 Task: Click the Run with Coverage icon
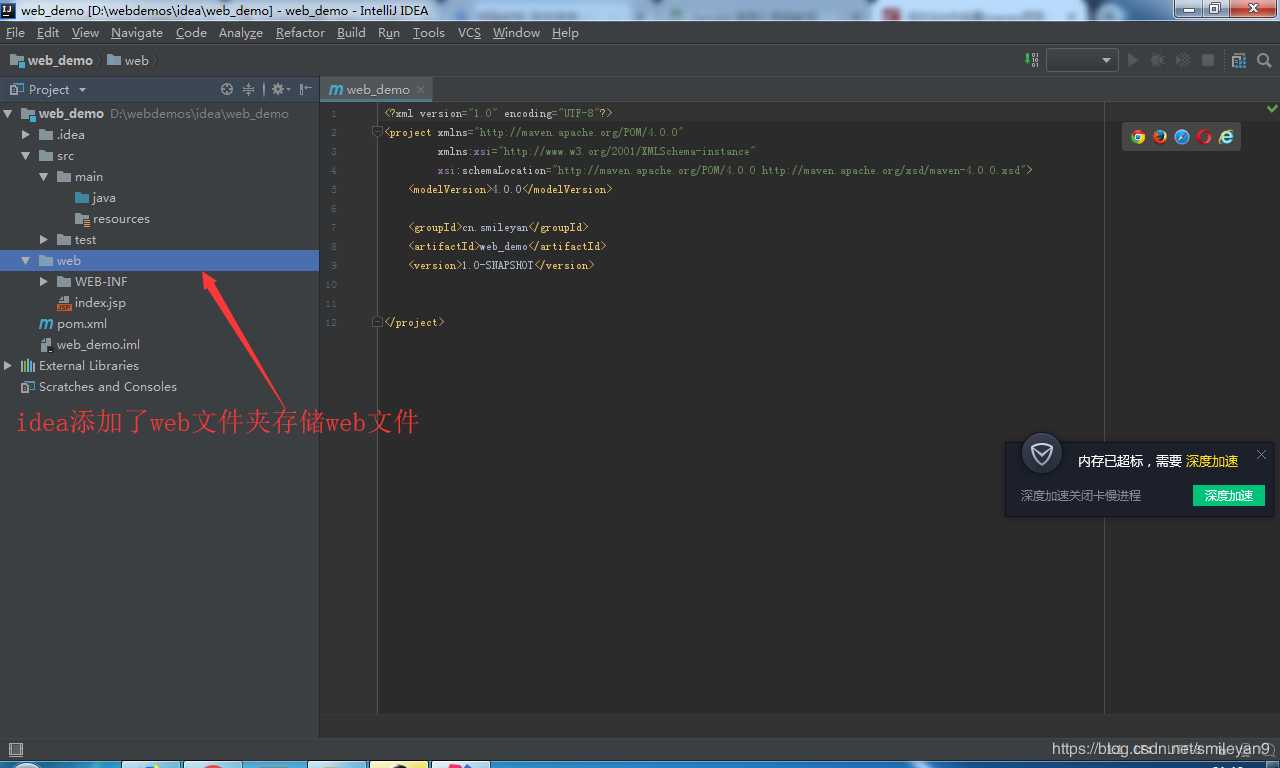click(1183, 60)
